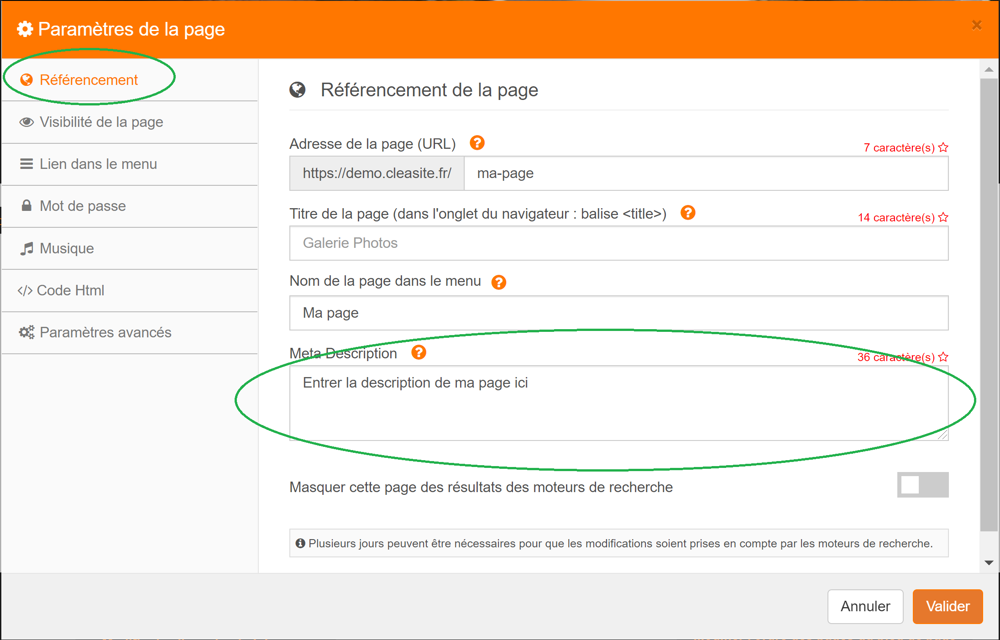Click the help icon beside Titre de la page
Viewport: 1000px width, 640px height.
point(688,213)
